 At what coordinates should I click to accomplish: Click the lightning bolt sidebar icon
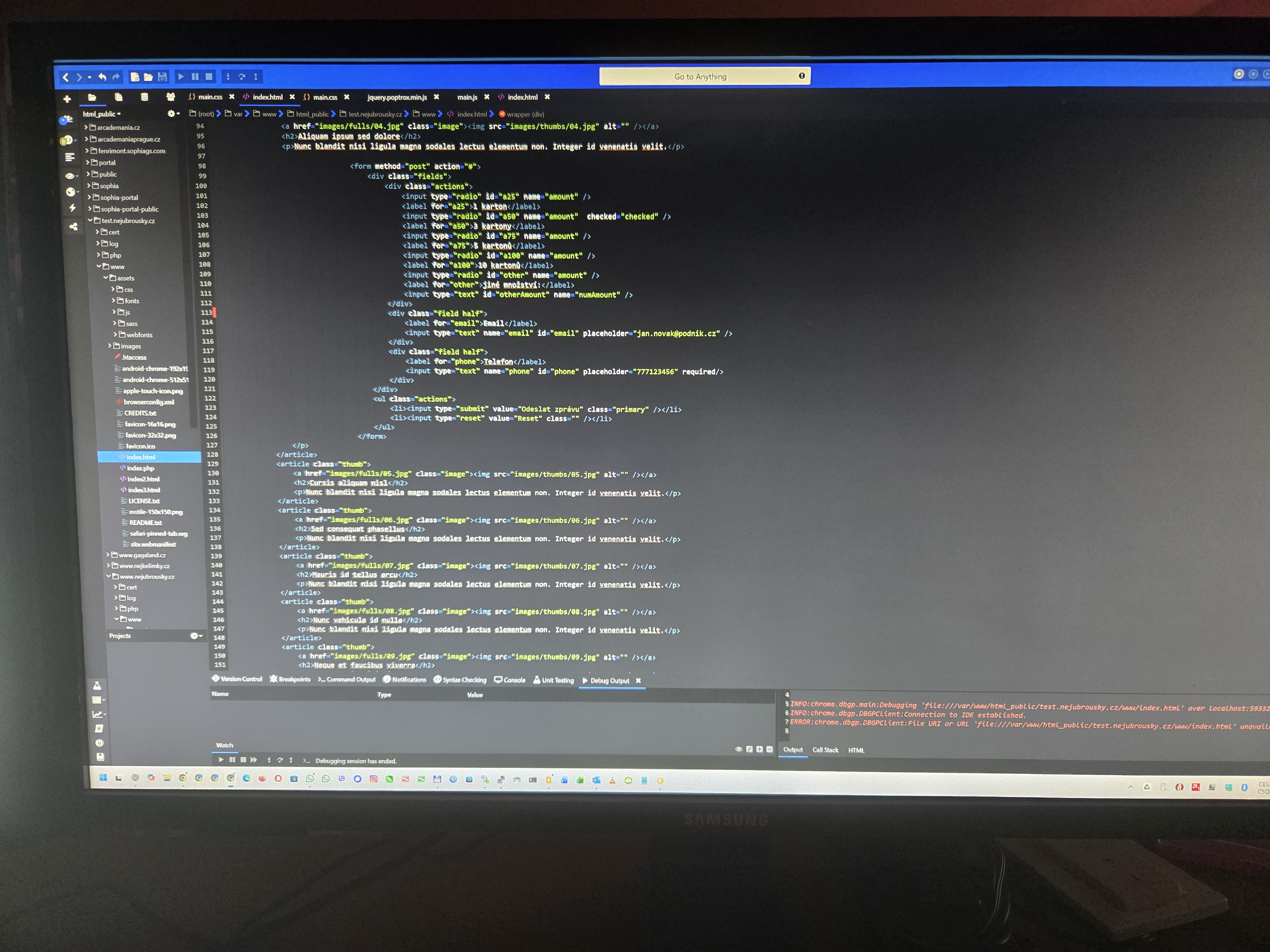72,208
